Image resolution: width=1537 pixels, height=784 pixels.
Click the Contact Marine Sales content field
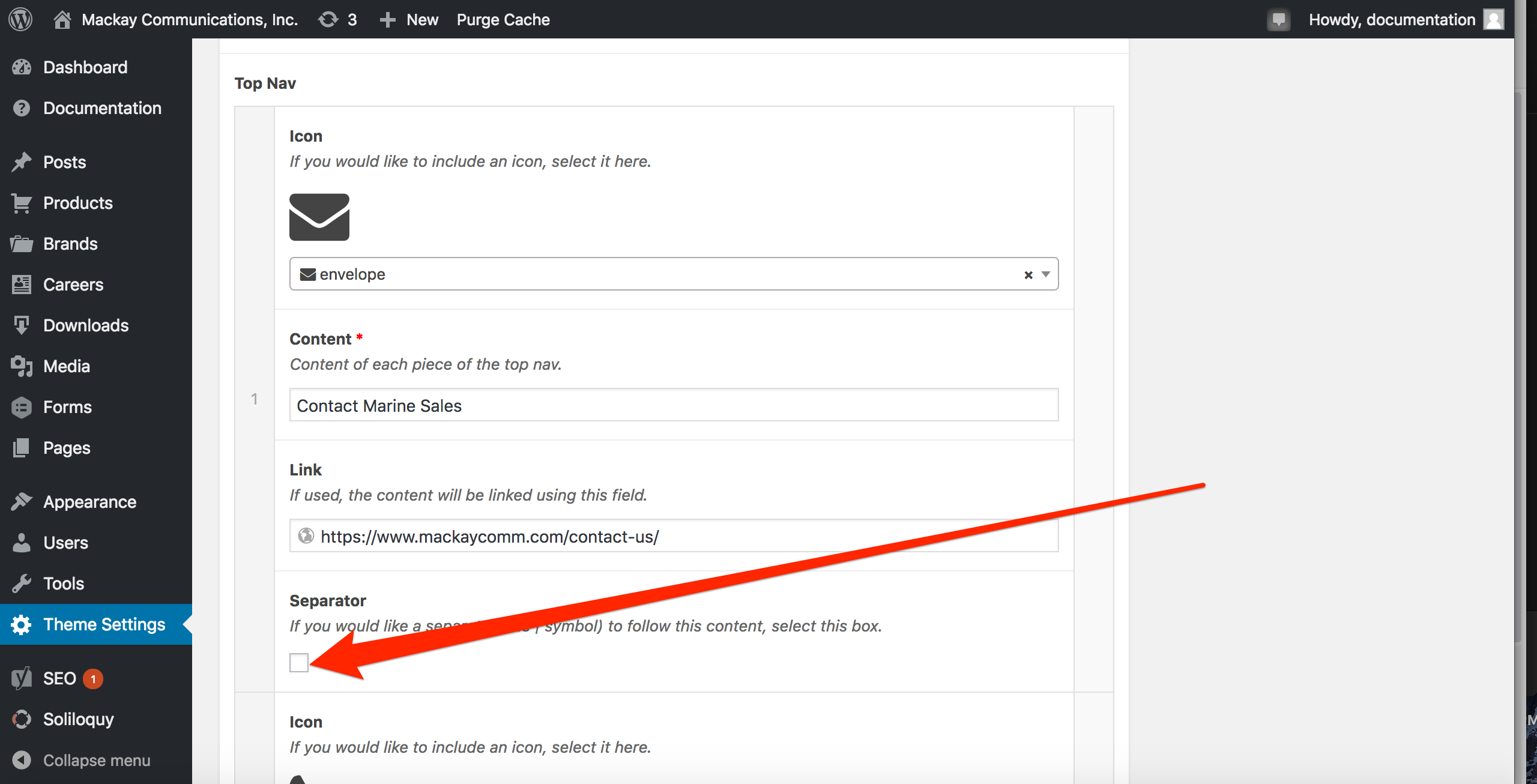point(673,405)
